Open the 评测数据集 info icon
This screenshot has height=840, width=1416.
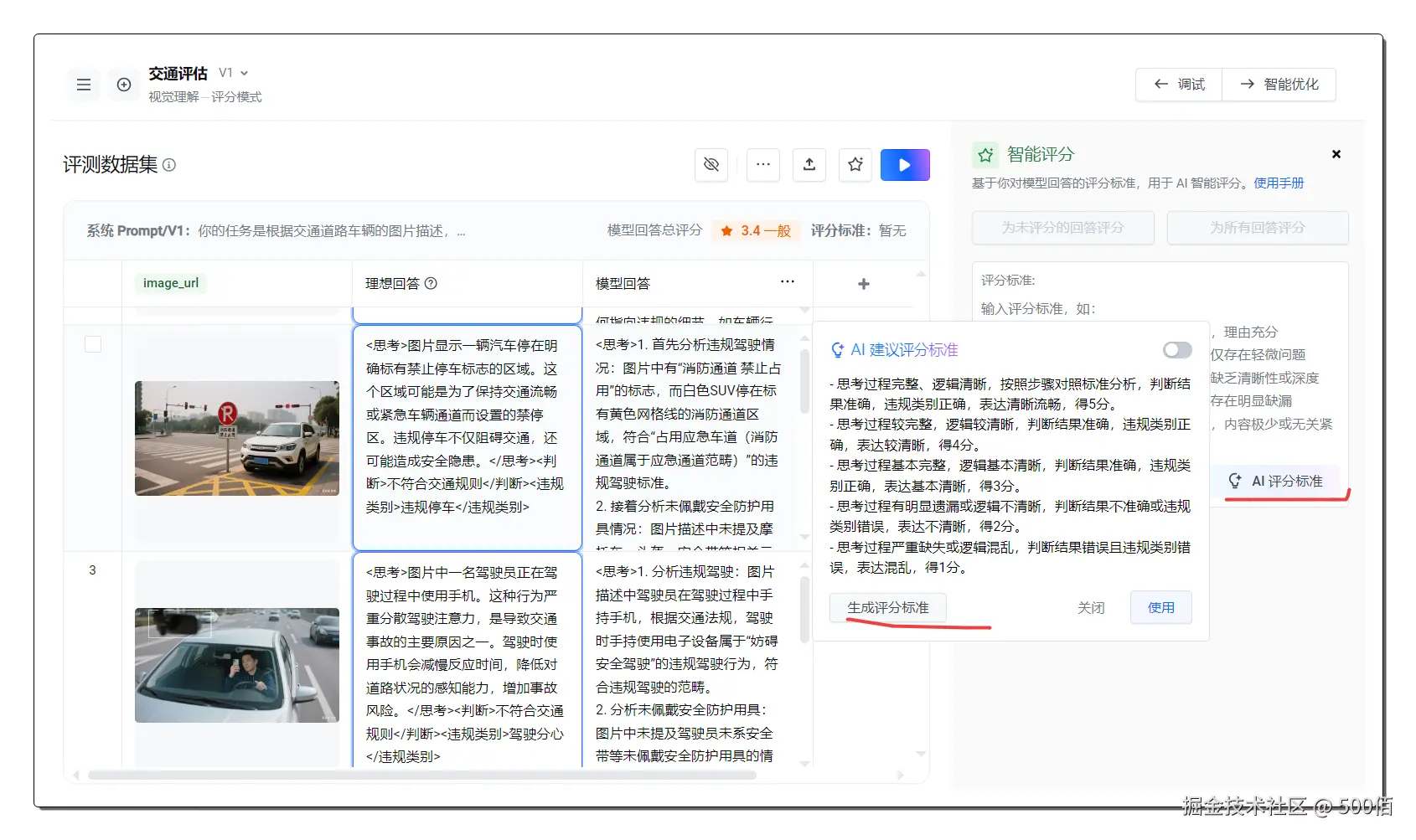click(x=169, y=165)
